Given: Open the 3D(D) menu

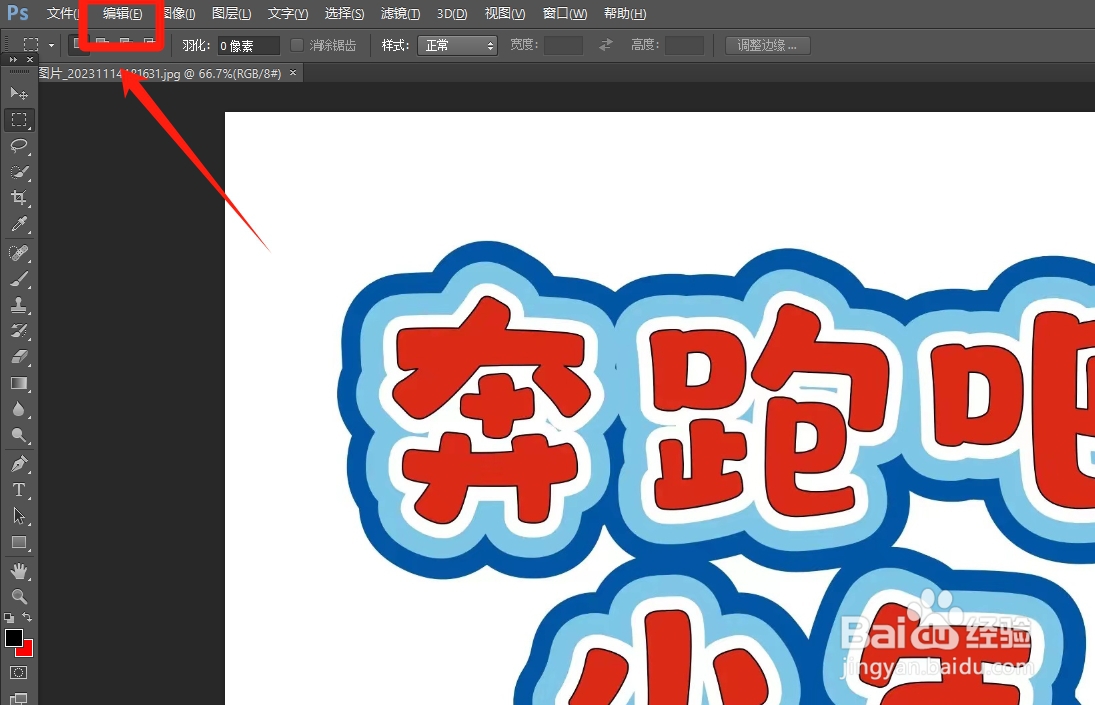Looking at the screenshot, I should (452, 13).
